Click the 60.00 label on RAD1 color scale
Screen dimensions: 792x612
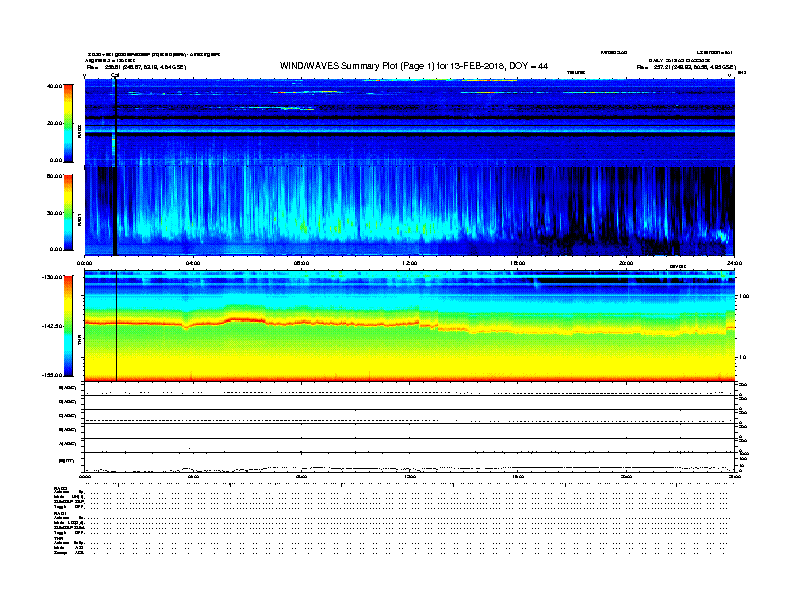54,176
